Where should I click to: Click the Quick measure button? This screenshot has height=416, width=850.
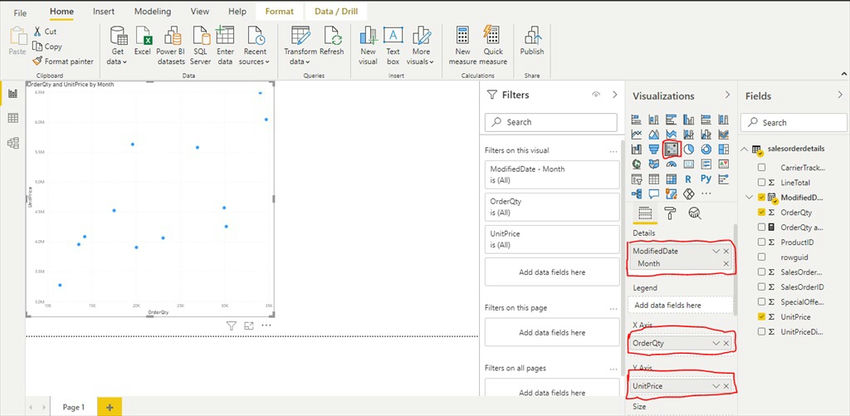click(493, 45)
